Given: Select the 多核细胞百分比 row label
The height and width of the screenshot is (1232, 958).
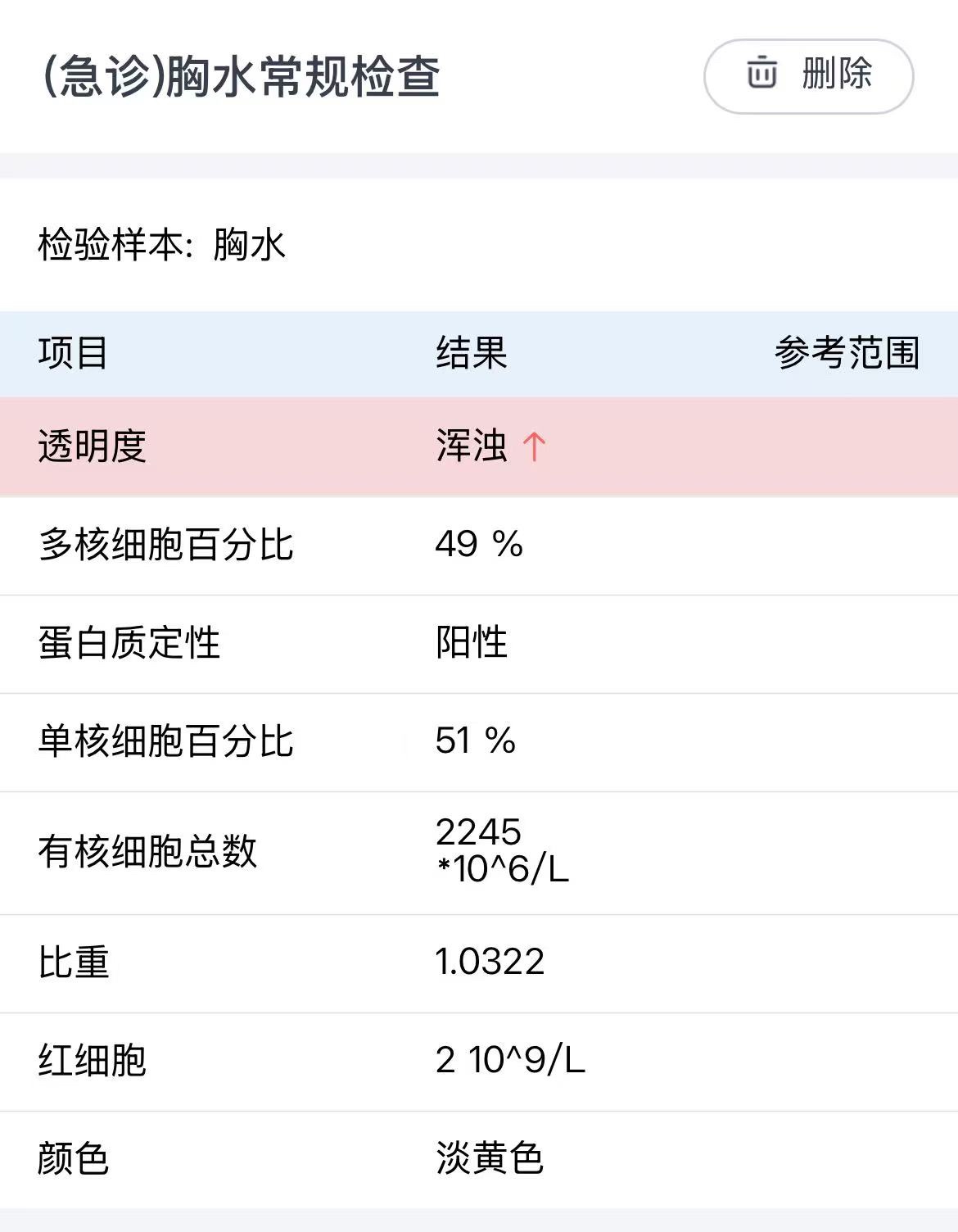Looking at the screenshot, I should (x=165, y=545).
